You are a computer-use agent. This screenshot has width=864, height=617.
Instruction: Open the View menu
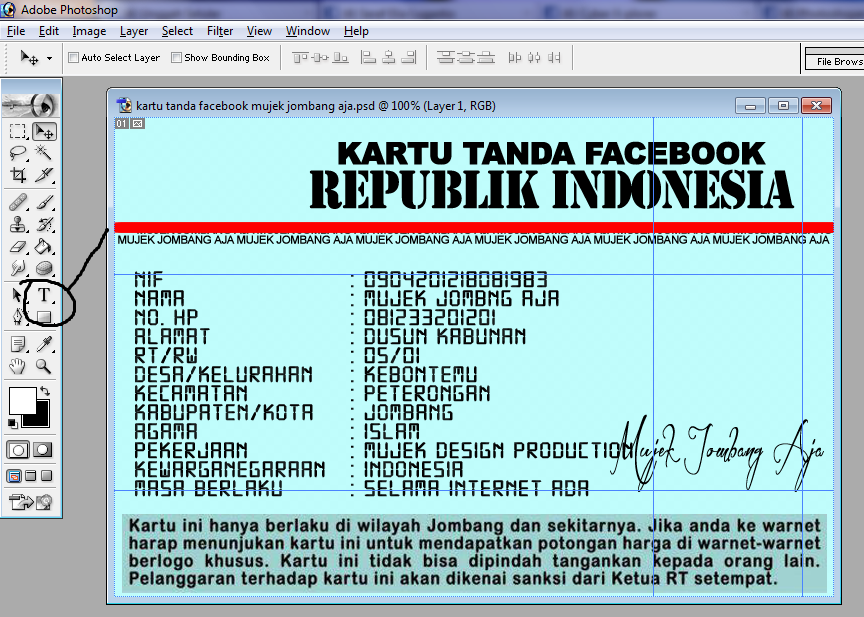(x=259, y=31)
